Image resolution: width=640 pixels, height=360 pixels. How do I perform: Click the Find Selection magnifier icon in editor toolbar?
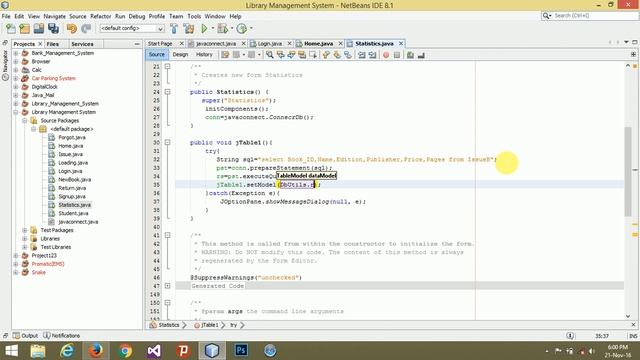[x=270, y=55]
